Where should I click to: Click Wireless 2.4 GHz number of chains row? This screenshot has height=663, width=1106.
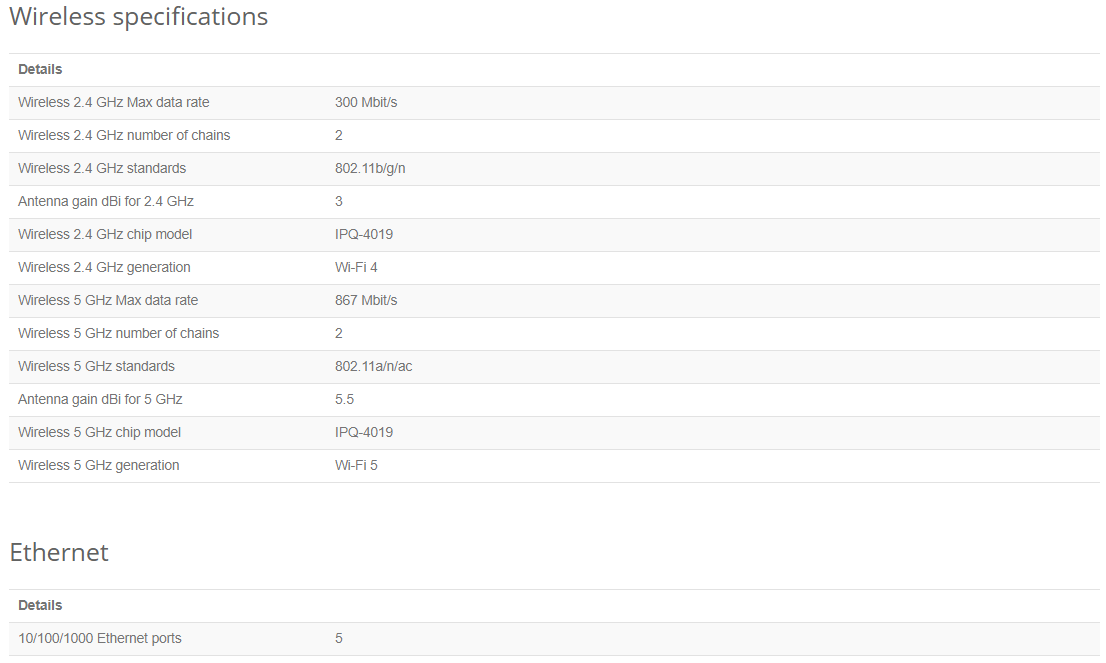point(554,135)
